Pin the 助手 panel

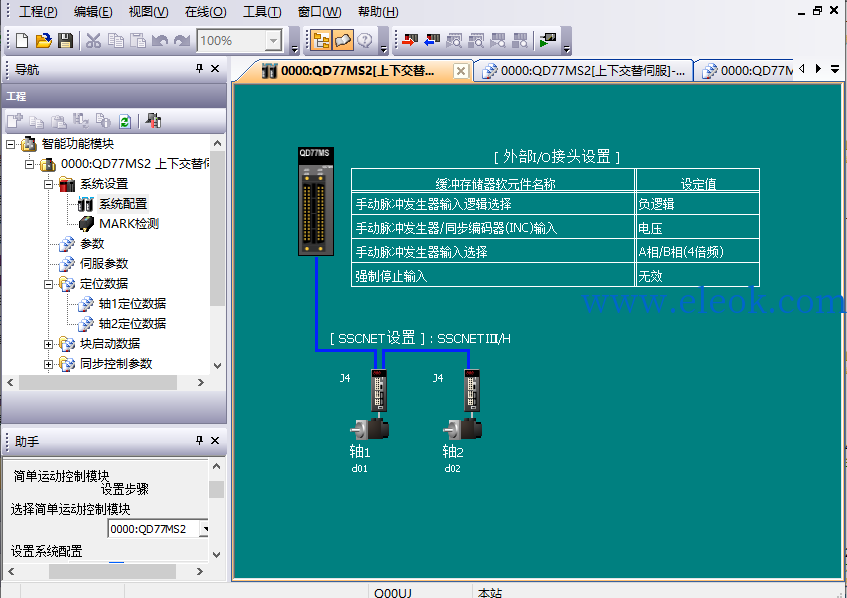tap(199, 440)
